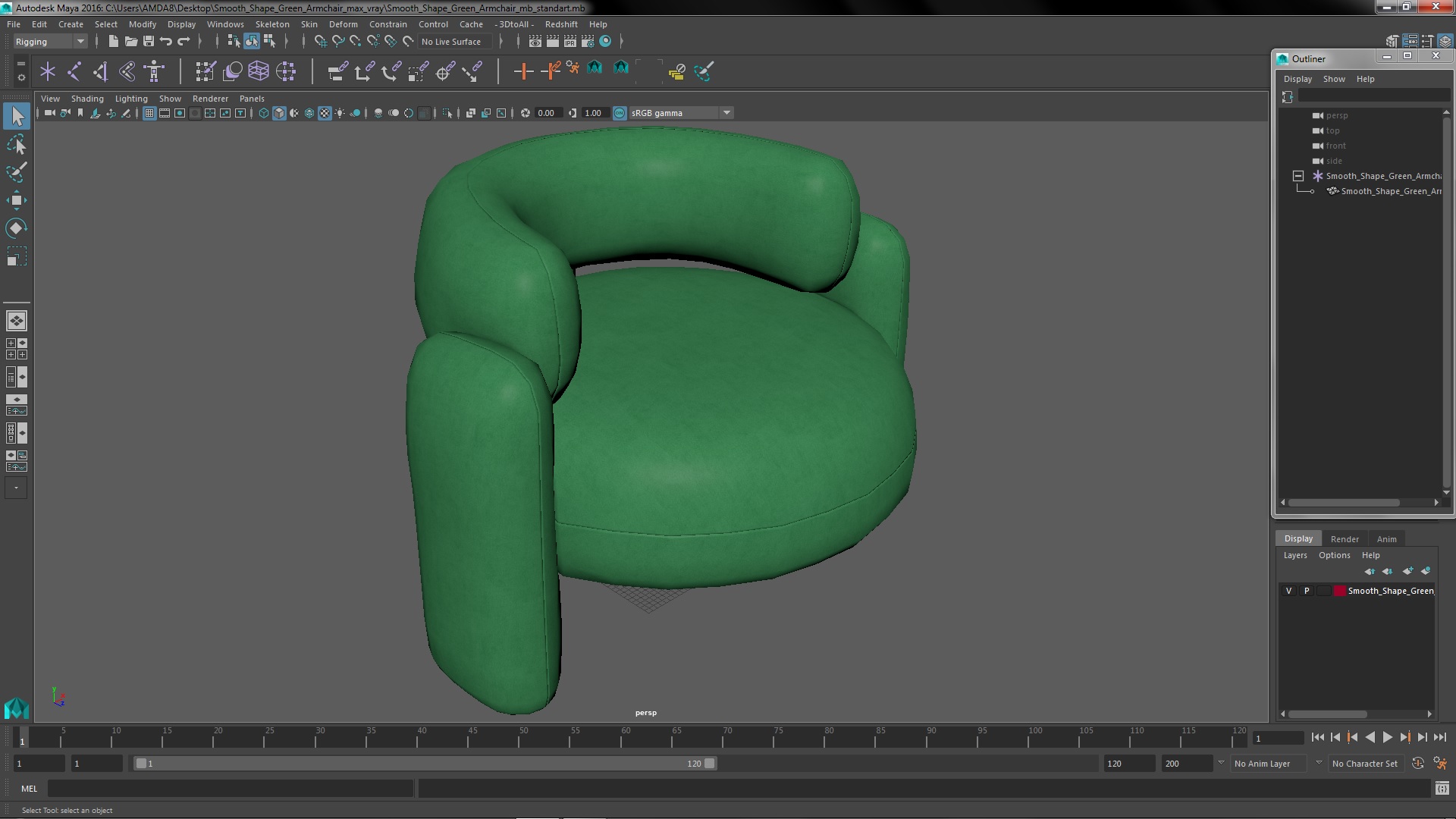Click the IK Handle shelf icon
Screen dimensions: 1456x819
[101, 71]
